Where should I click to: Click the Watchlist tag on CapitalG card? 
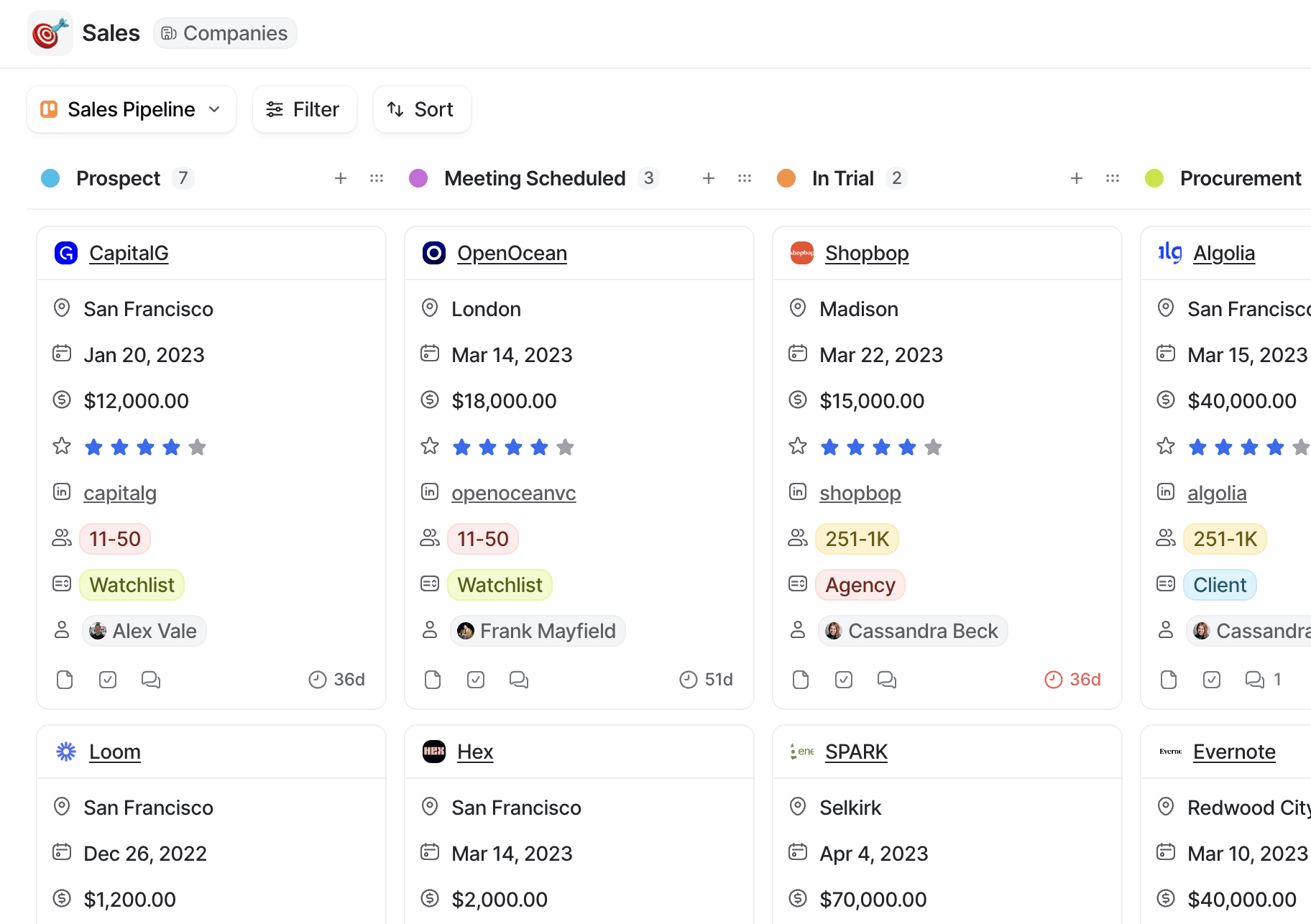coord(132,585)
